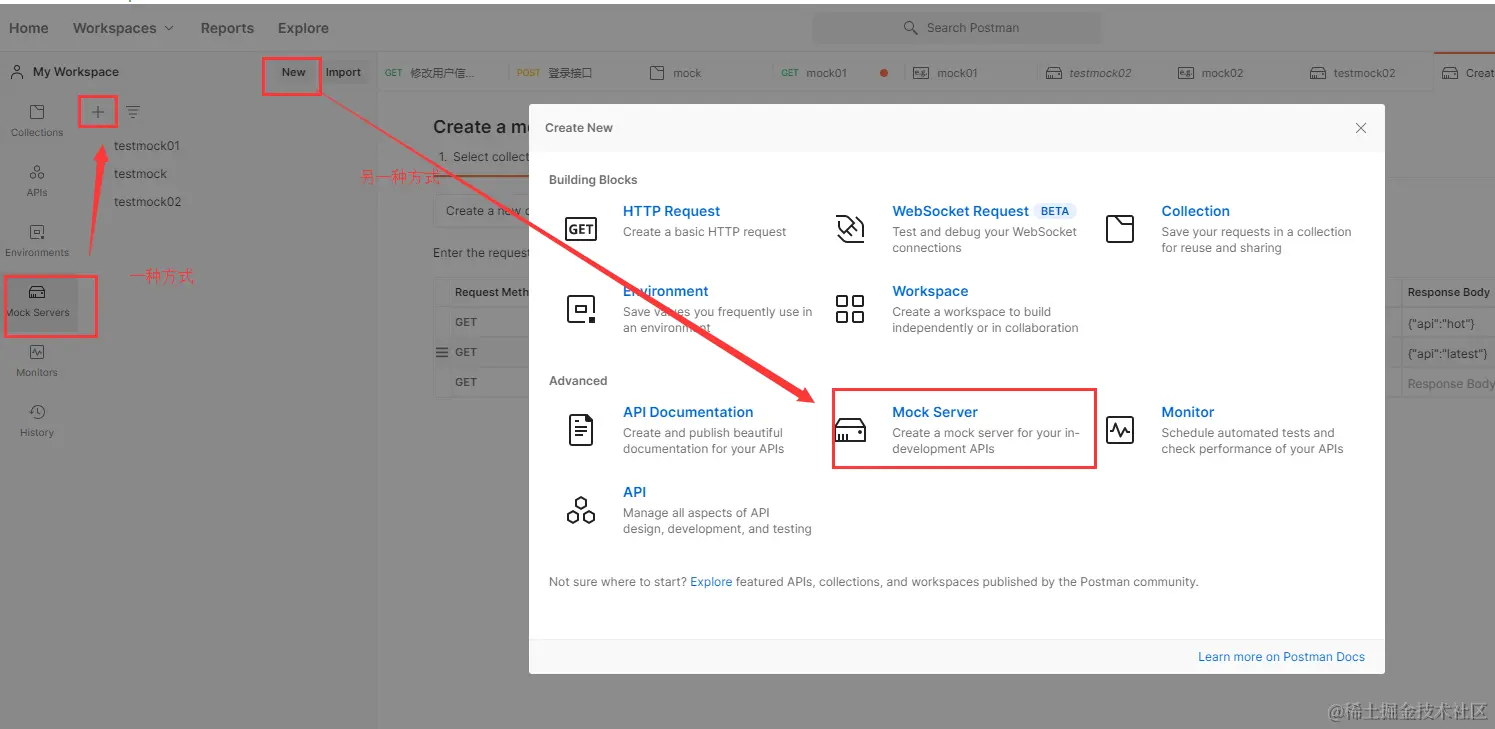Select testmock01 in mock server list
1495x729 pixels.
coord(147,146)
